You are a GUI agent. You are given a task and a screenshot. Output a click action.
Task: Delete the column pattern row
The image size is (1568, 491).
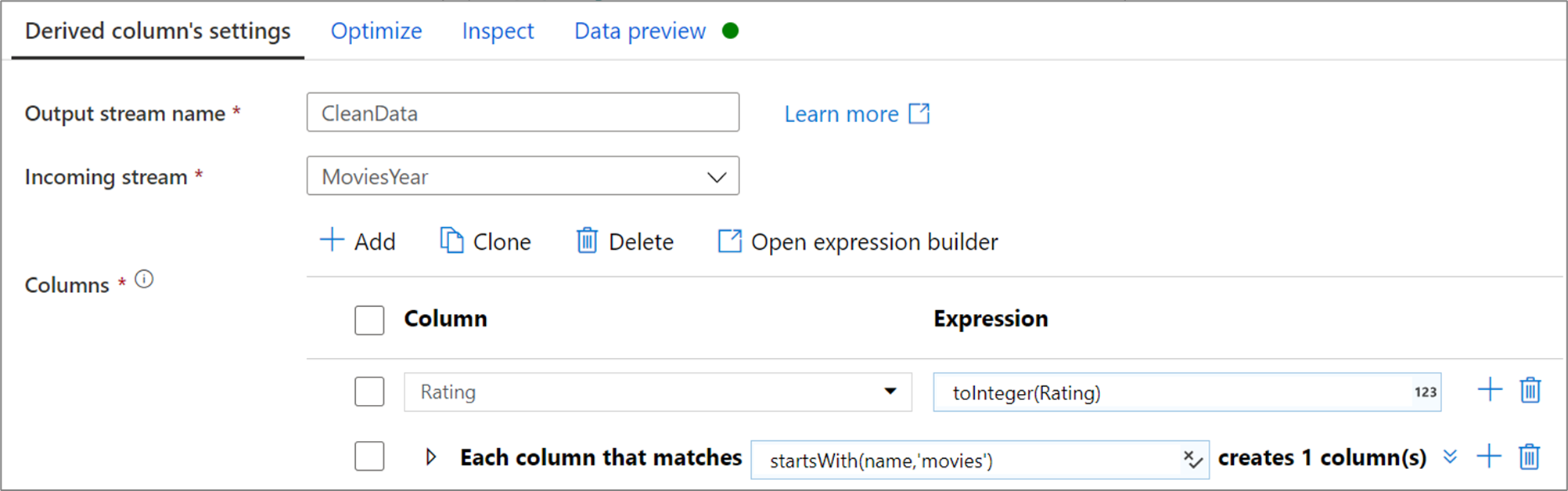pos(1530,457)
